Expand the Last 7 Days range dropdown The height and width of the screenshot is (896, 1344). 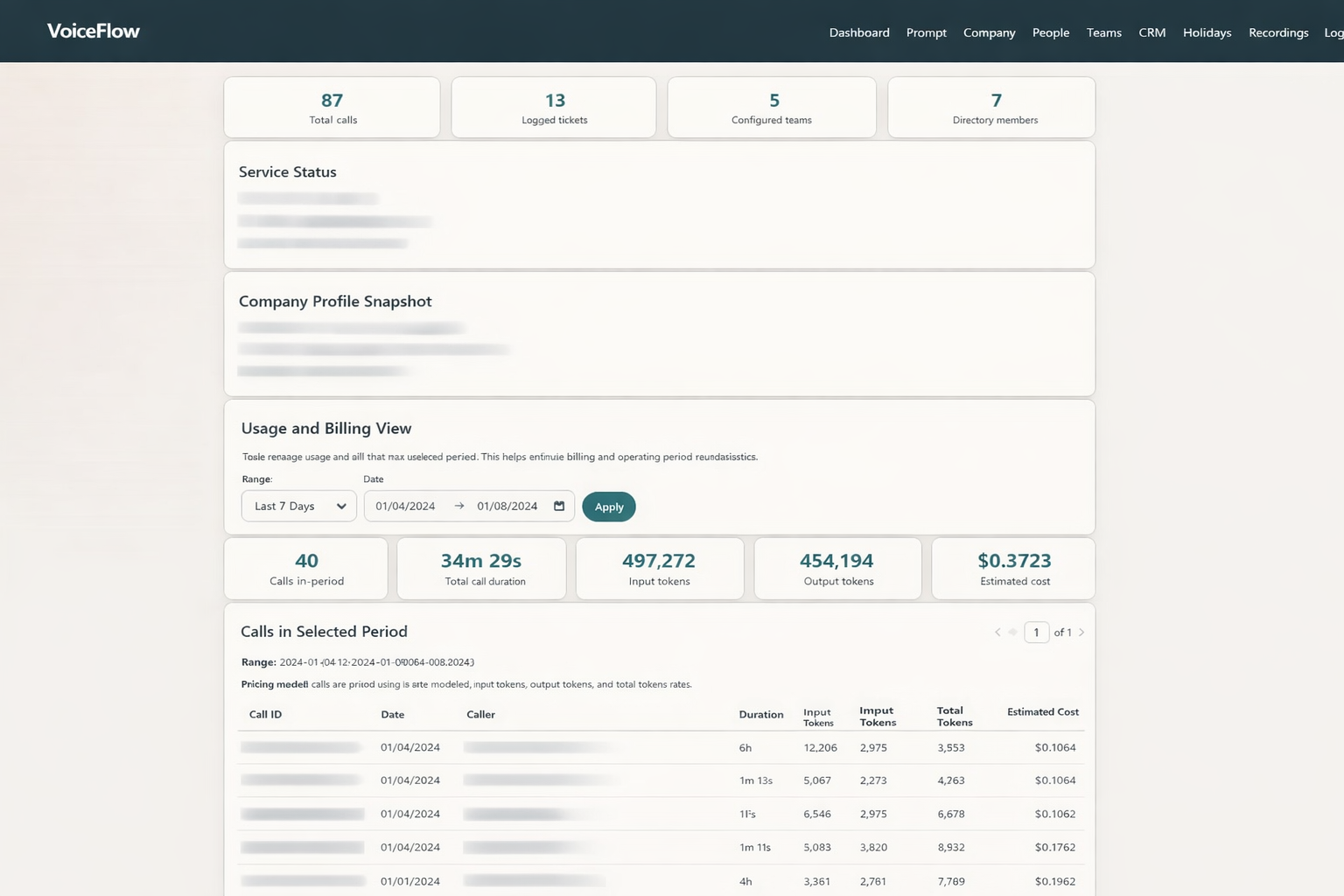(x=297, y=506)
